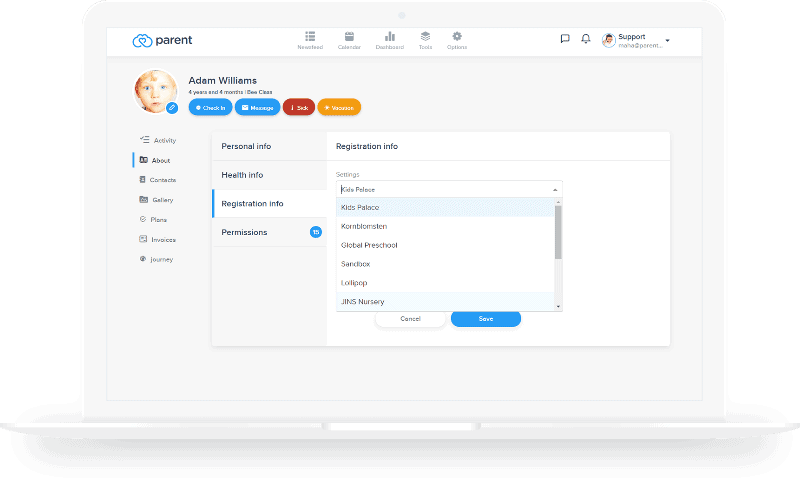Viewport: 800px width, 483px height.
Task: Click the dropdown scrollbar up arrow
Action: [558, 202]
